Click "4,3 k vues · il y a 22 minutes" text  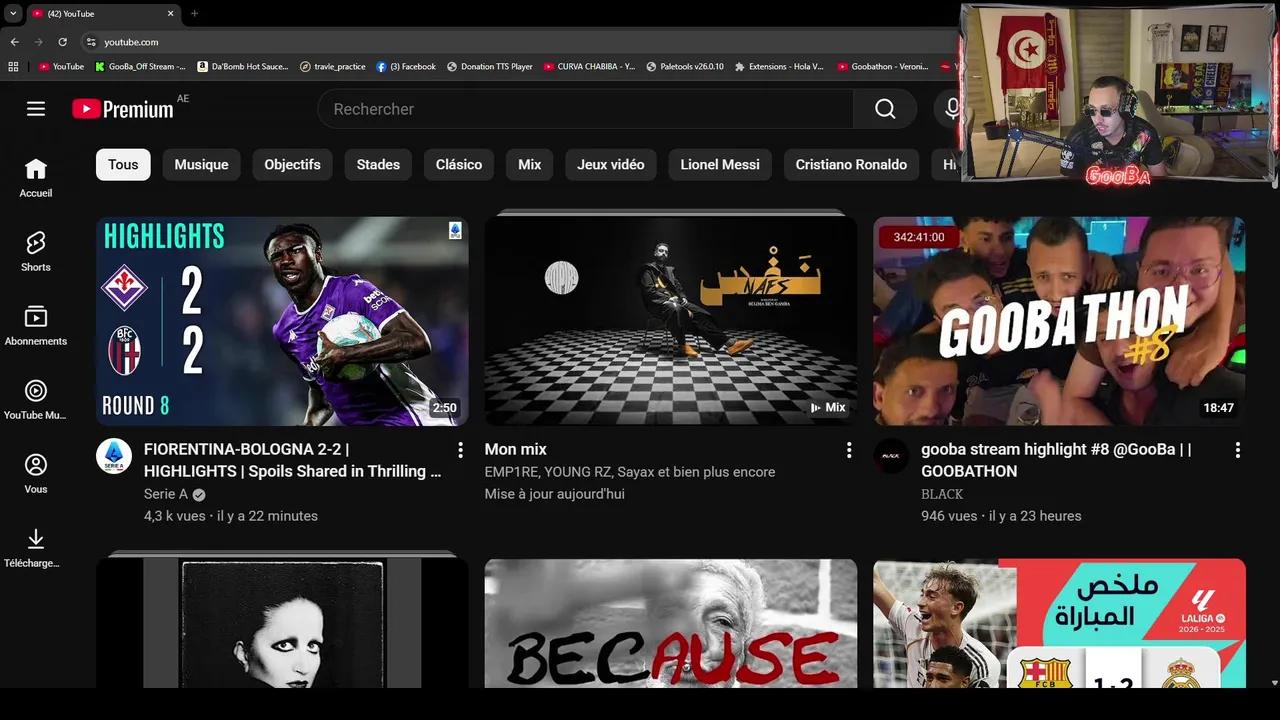pyautogui.click(x=231, y=516)
